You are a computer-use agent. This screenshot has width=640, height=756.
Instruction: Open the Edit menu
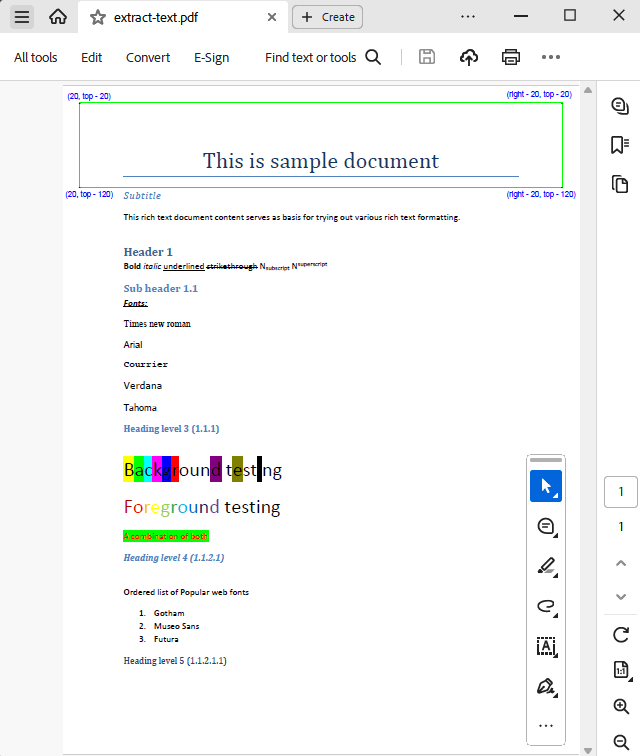(92, 57)
